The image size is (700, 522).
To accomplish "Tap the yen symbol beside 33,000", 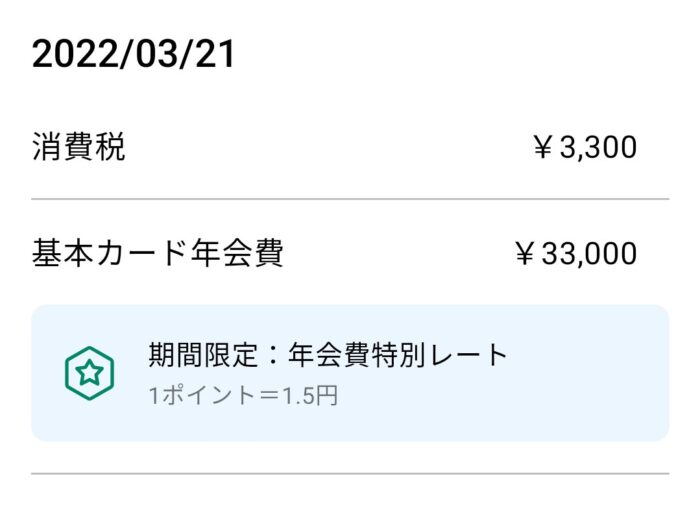I will (525, 254).
